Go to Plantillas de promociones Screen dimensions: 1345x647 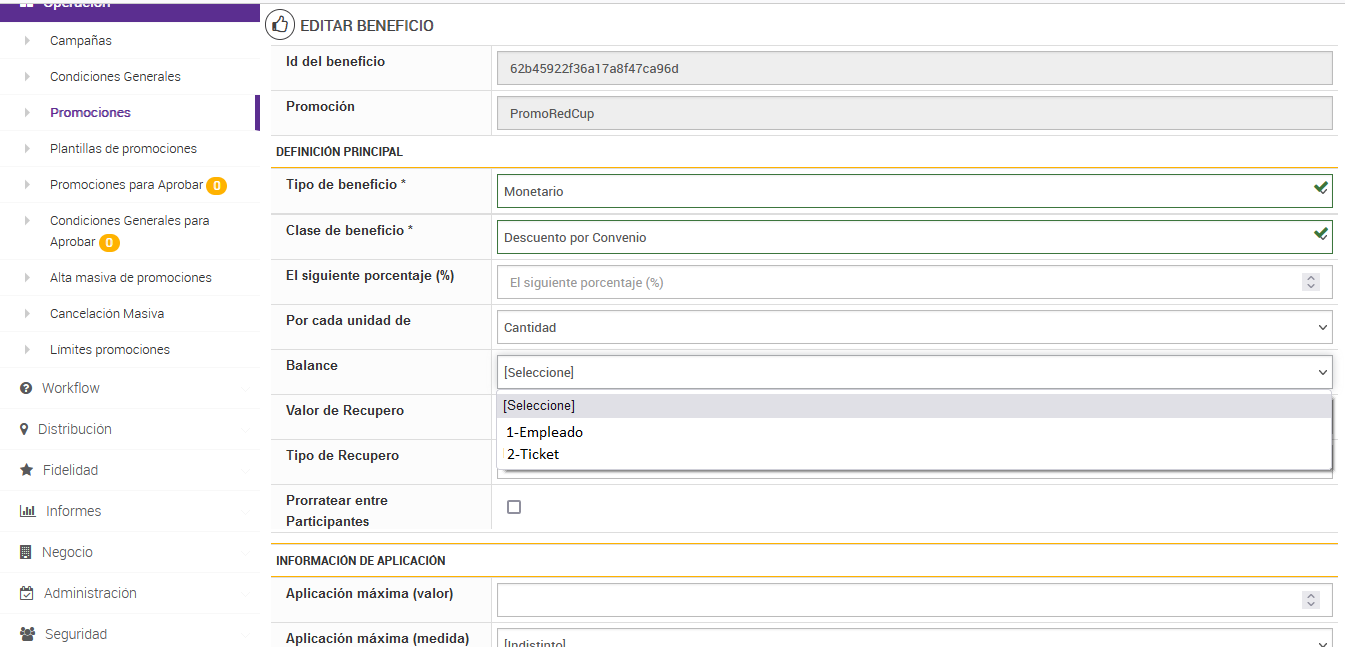123,149
